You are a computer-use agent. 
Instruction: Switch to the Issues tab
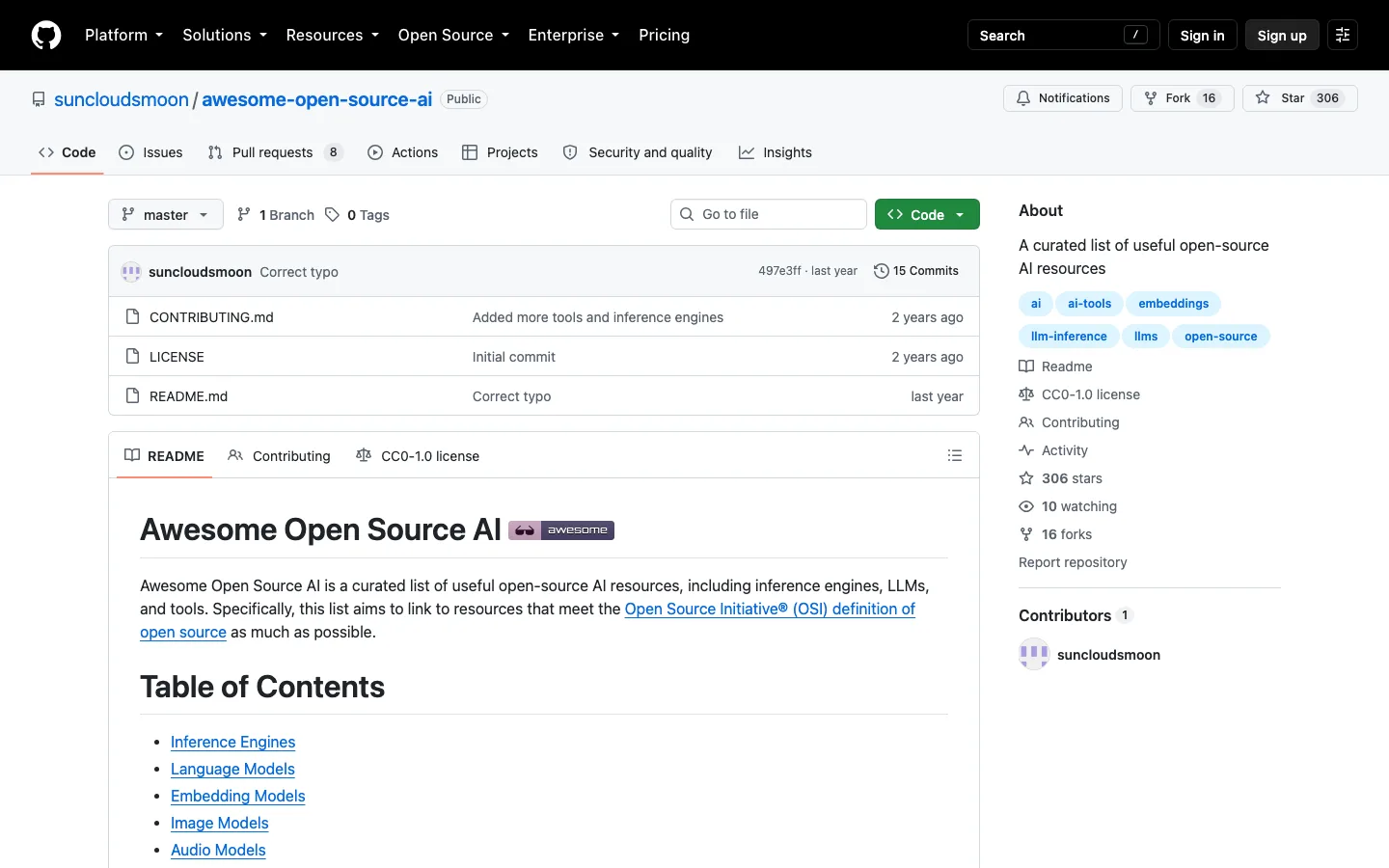click(x=150, y=152)
